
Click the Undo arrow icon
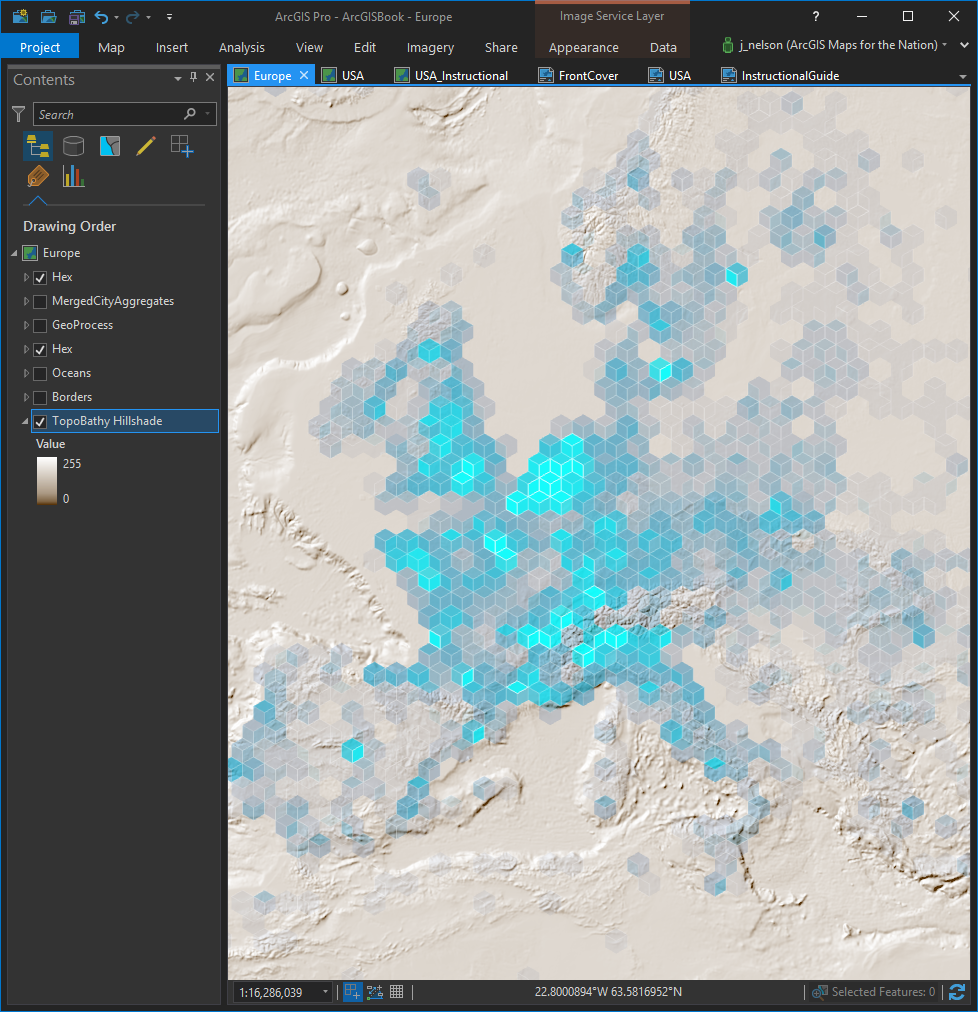(x=101, y=17)
